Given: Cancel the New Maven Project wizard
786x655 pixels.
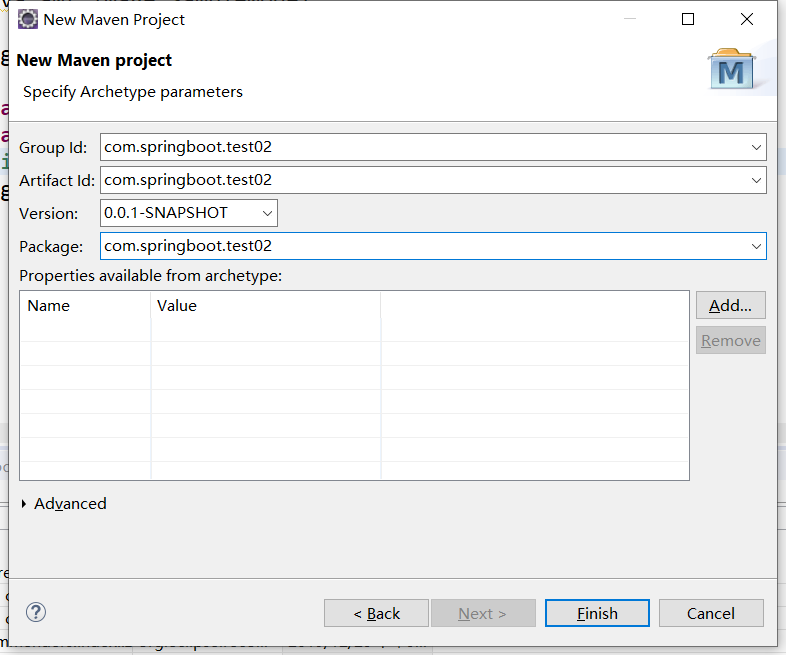Looking at the screenshot, I should (711, 613).
